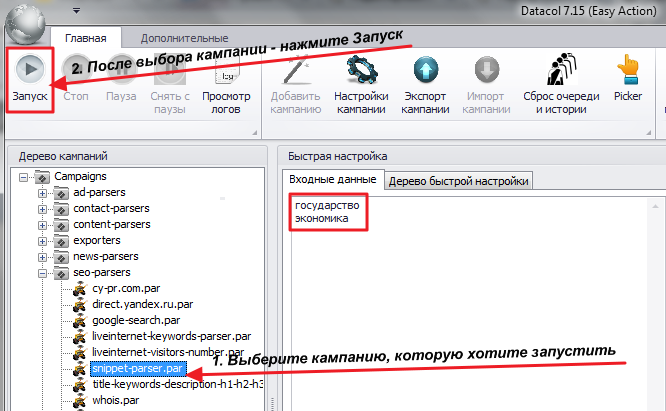The image size is (666, 411).
Task: Click the Запуск play button
Action: (x=30, y=80)
